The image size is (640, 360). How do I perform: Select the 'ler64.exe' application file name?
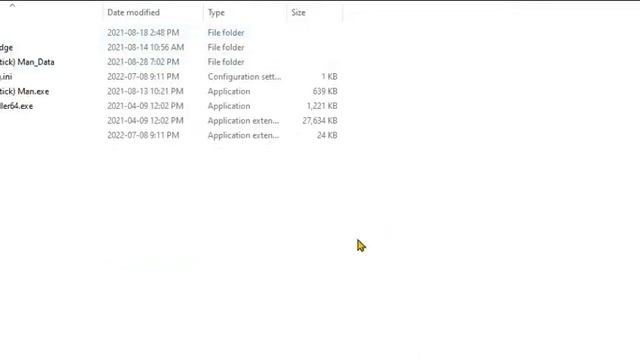16,106
